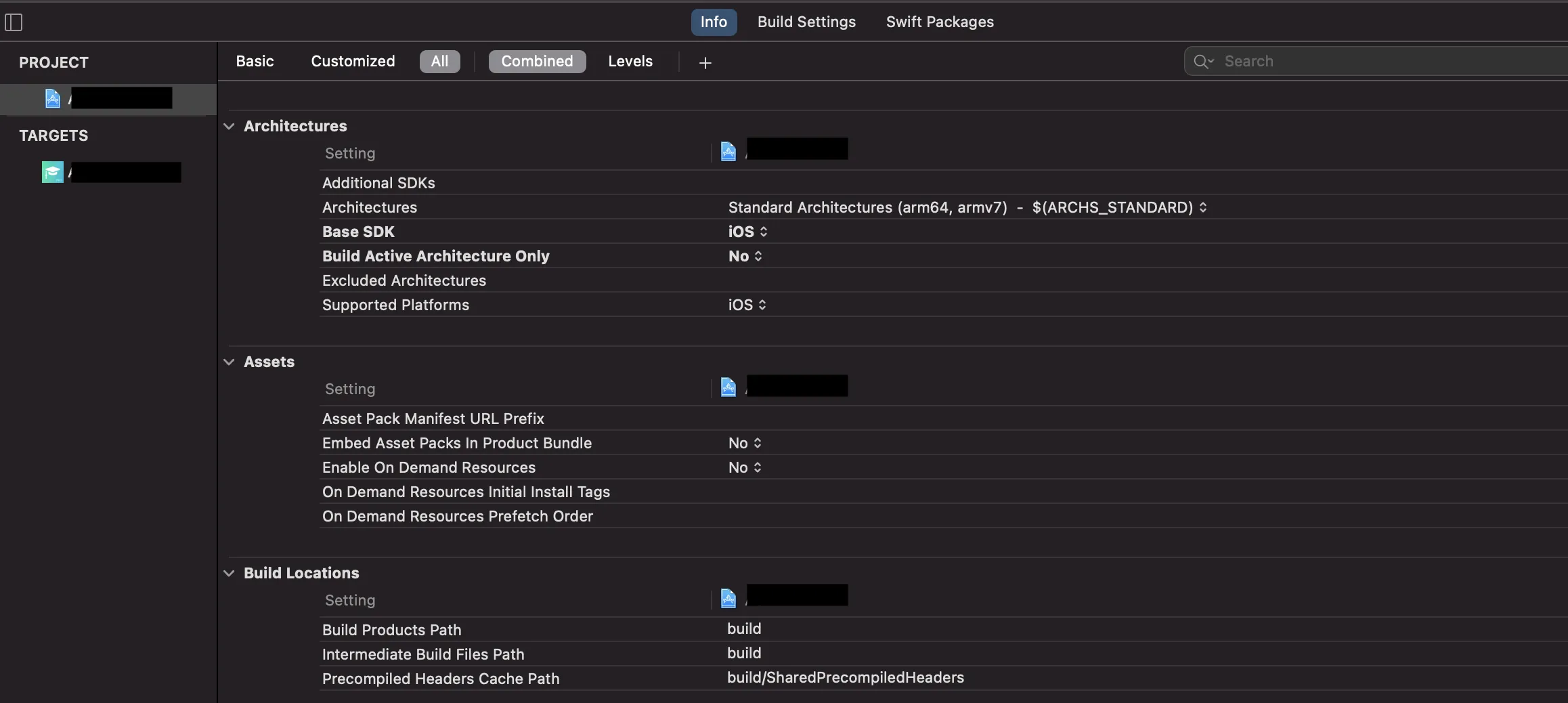The width and height of the screenshot is (1568, 703).
Task: Select Enable On Demand Resources setting name
Action: click(x=429, y=467)
